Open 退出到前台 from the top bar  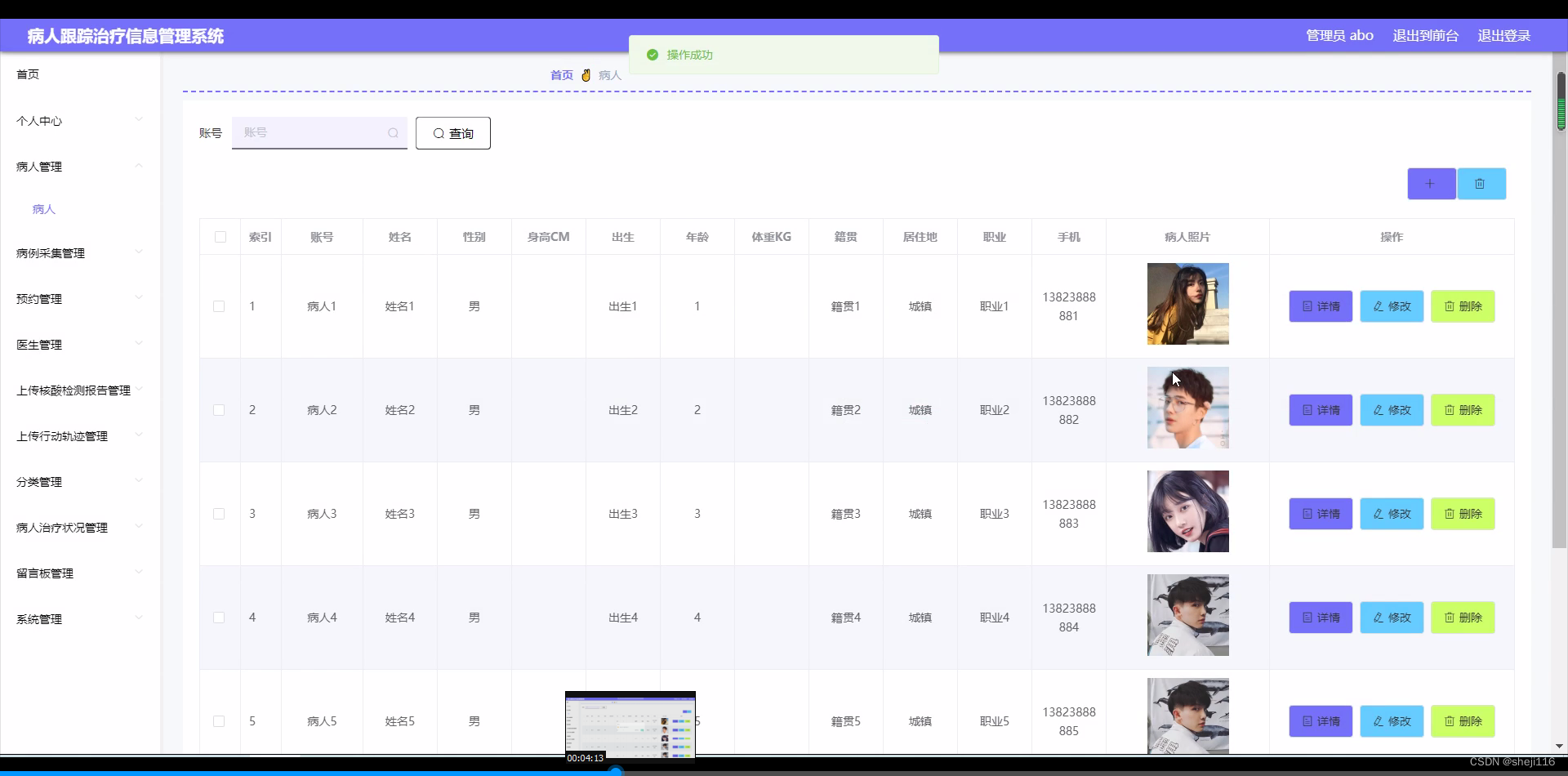pos(1425,36)
